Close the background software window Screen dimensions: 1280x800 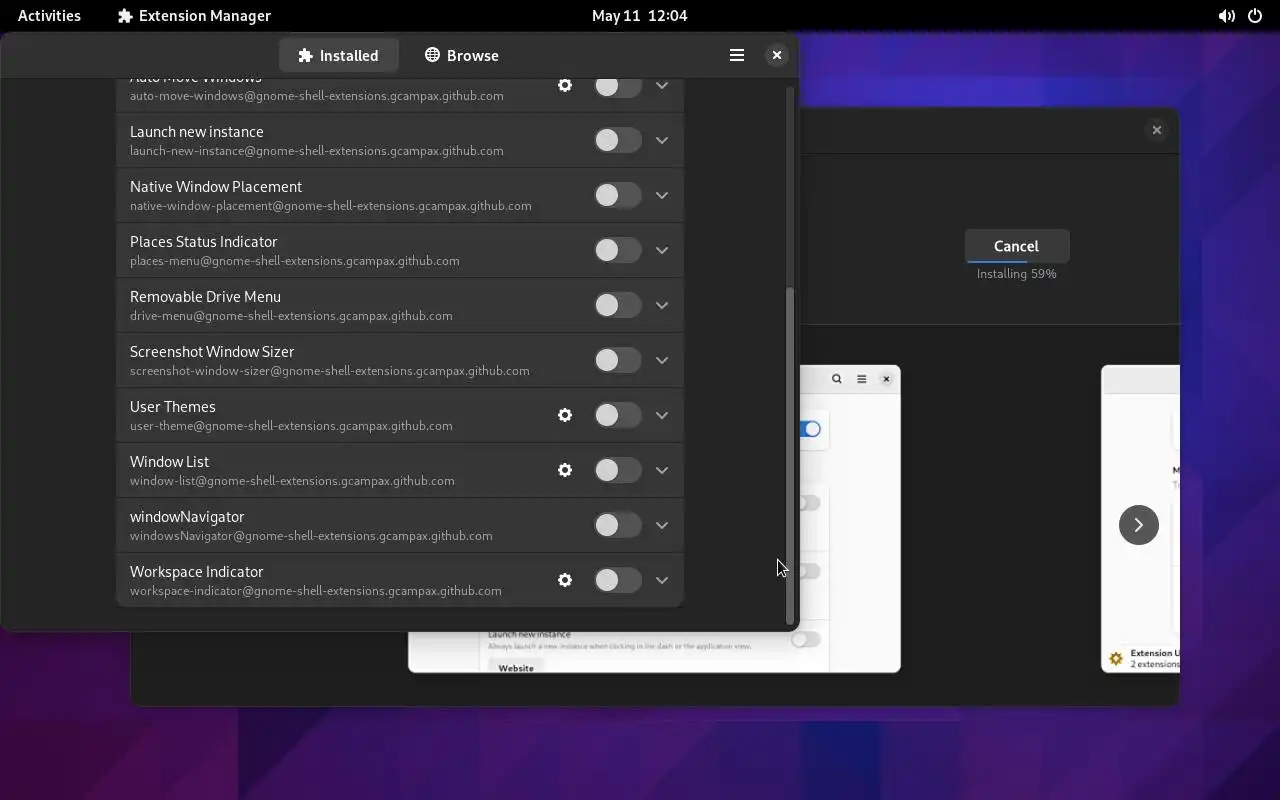[1156, 130]
